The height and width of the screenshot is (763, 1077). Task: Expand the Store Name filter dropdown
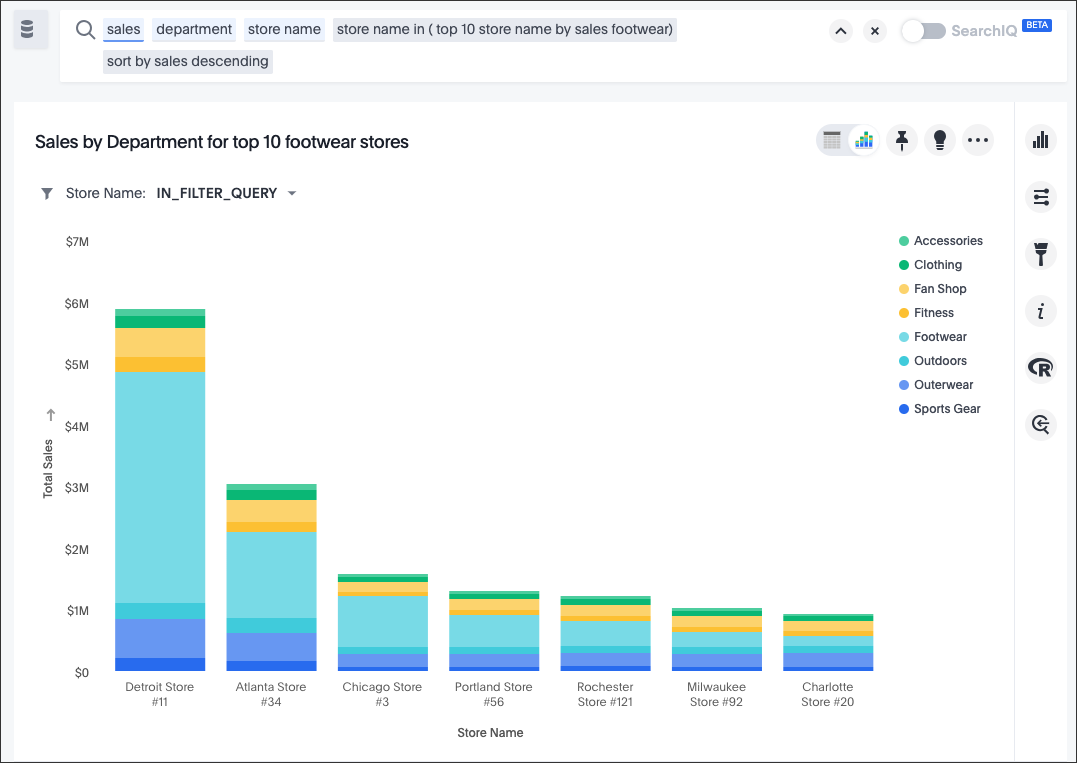pyautogui.click(x=292, y=194)
